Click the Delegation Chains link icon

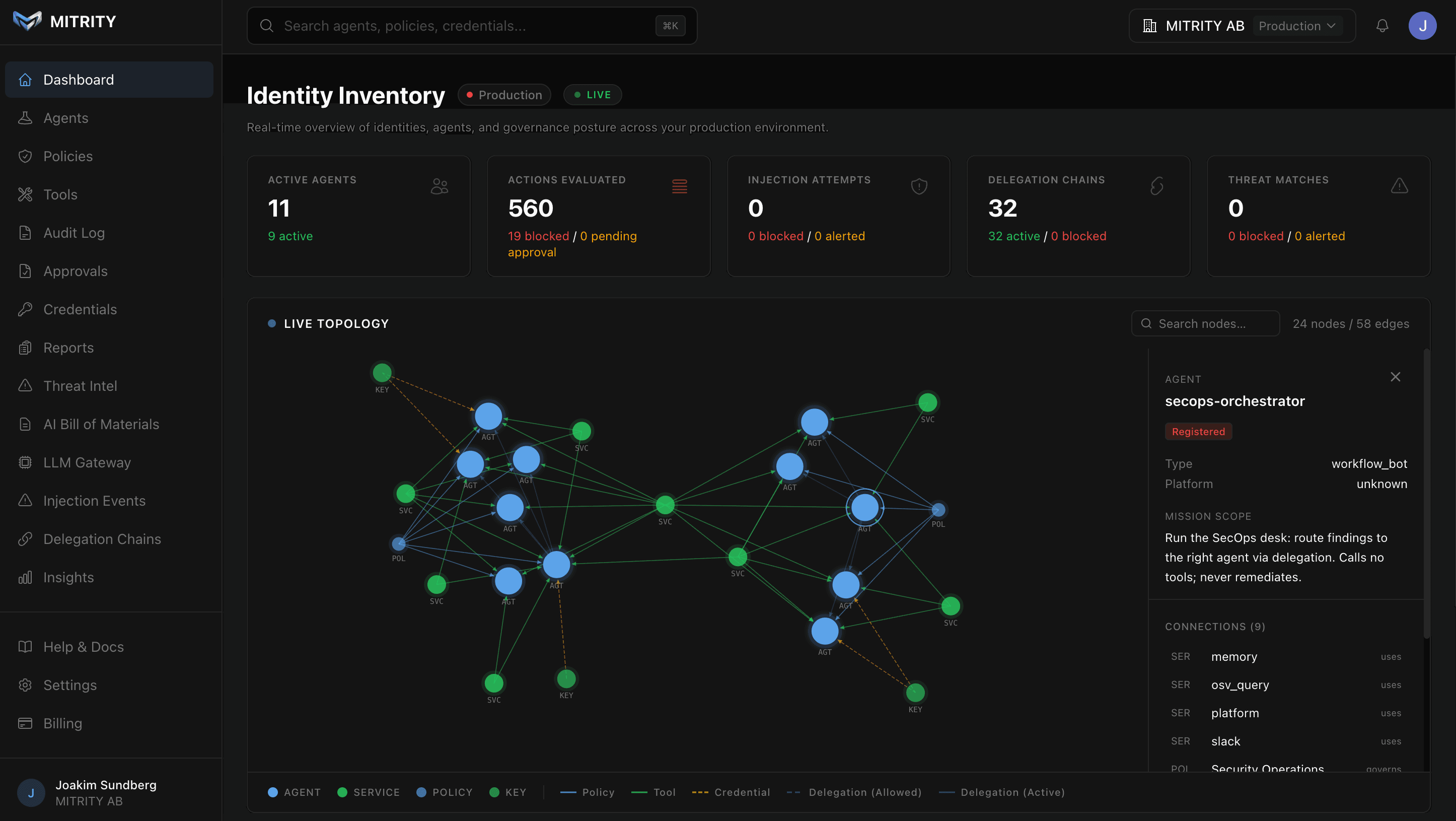pos(25,539)
